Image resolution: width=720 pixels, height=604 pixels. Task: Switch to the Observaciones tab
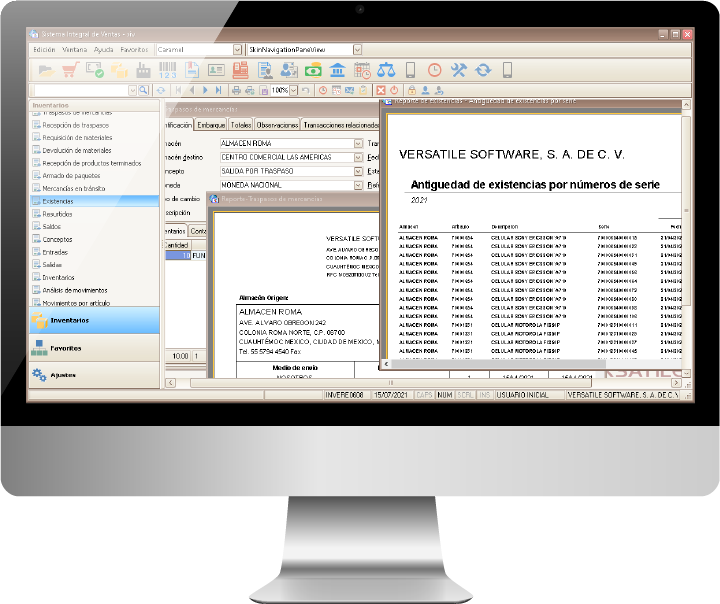tap(277, 125)
